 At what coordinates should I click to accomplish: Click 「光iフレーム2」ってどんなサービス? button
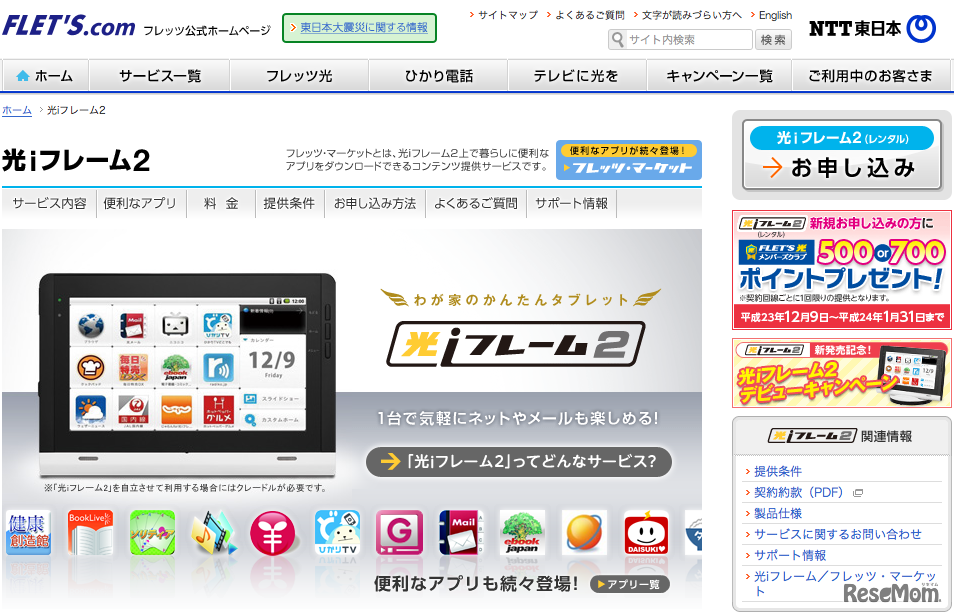(x=519, y=462)
